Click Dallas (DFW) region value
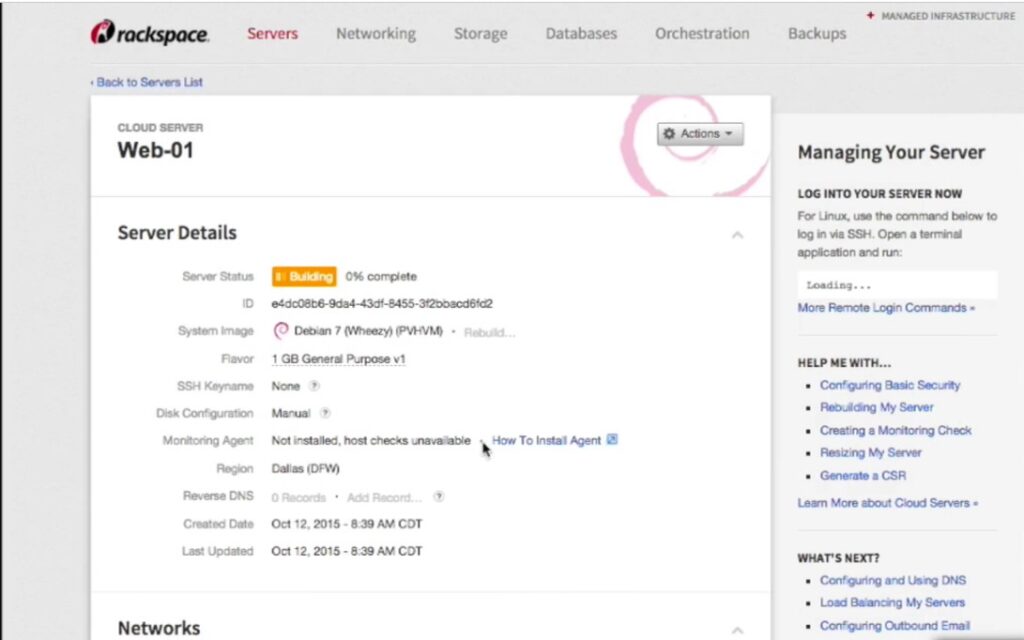The height and width of the screenshot is (640, 1024). click(x=306, y=469)
